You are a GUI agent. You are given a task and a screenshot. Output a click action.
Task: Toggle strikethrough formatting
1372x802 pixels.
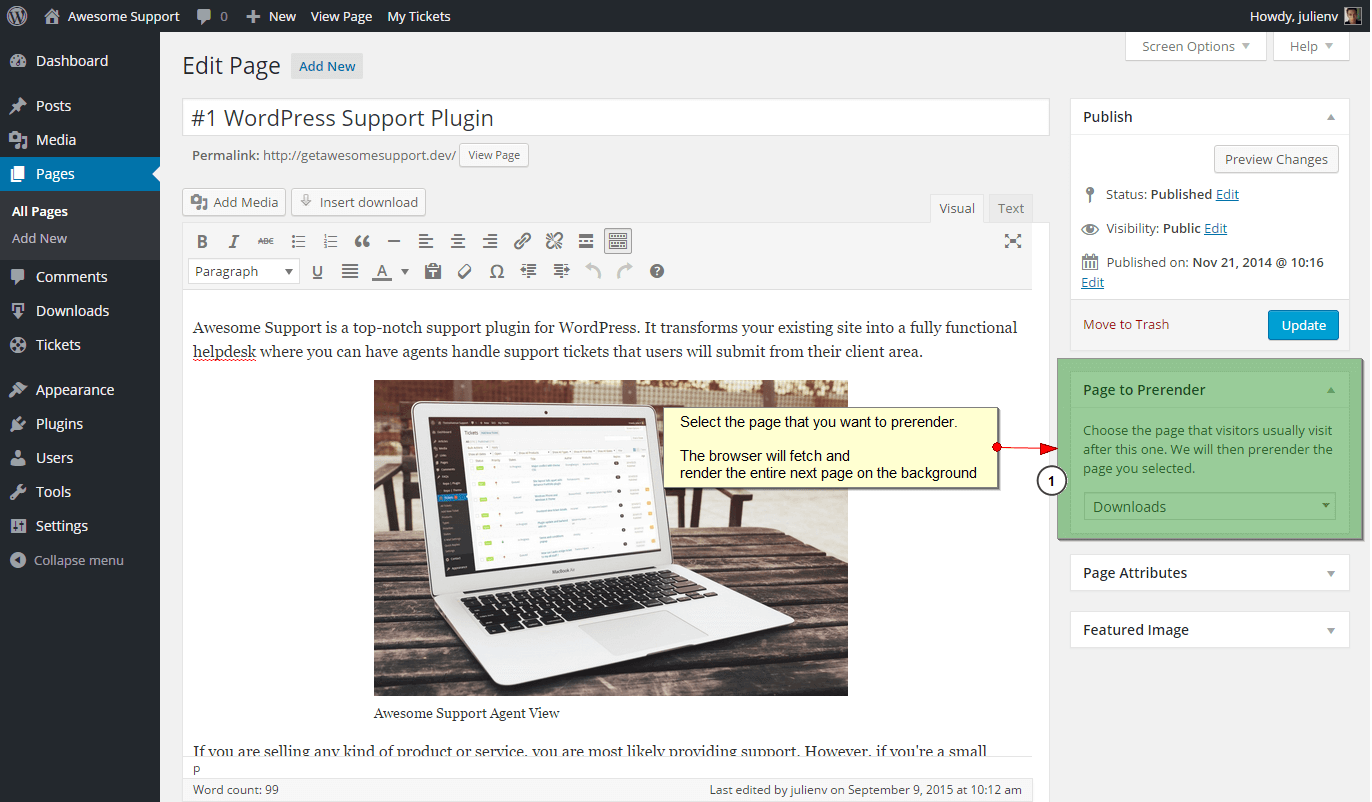pyautogui.click(x=266, y=241)
